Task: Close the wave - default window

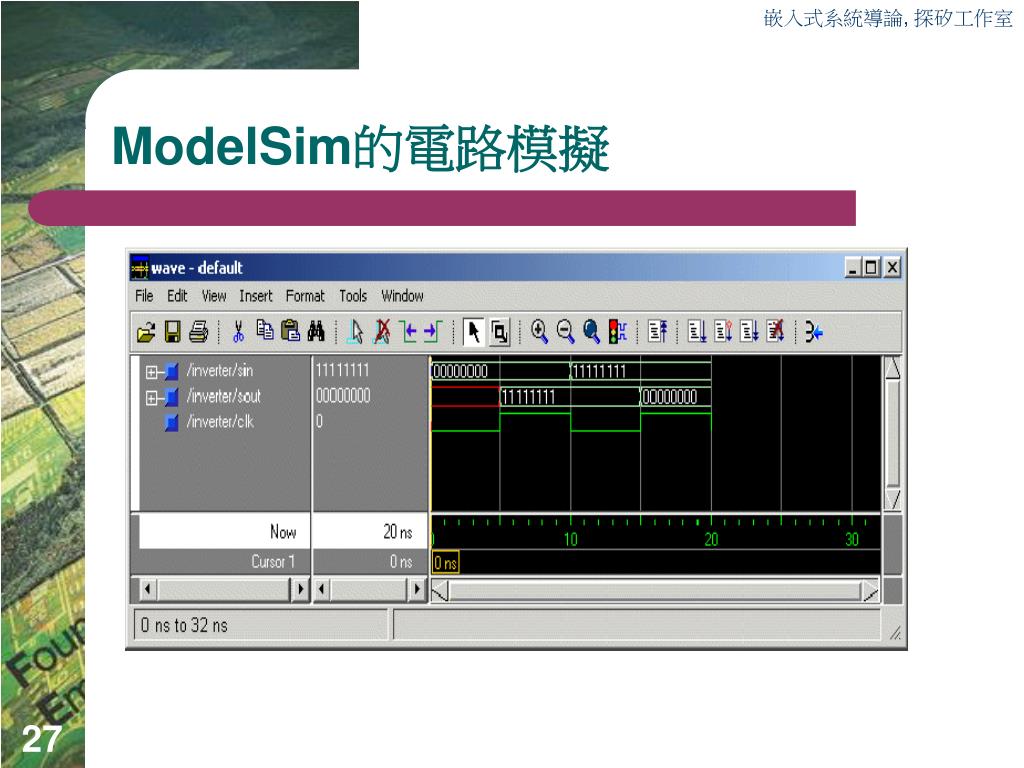Action: 892,267
